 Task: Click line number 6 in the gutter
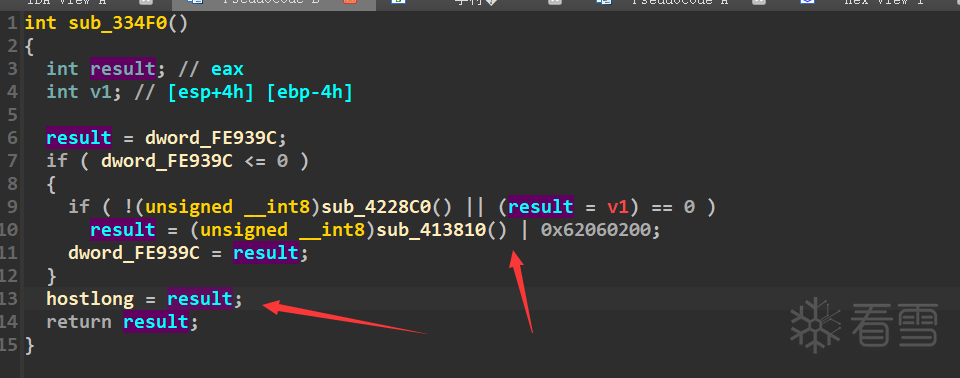[x=13, y=137]
